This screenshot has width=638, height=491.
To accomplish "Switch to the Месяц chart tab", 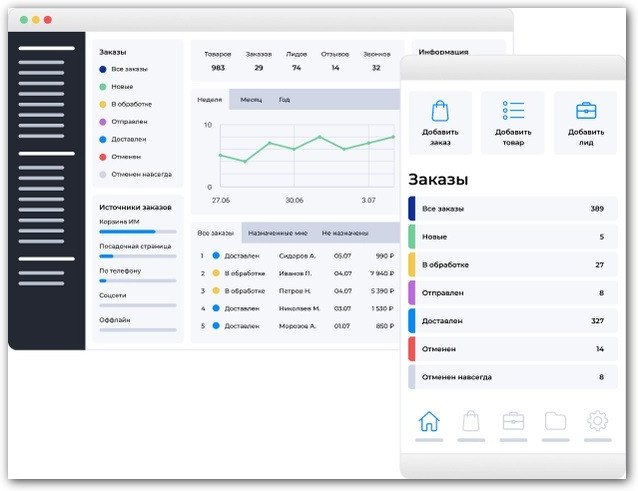I will coord(250,100).
